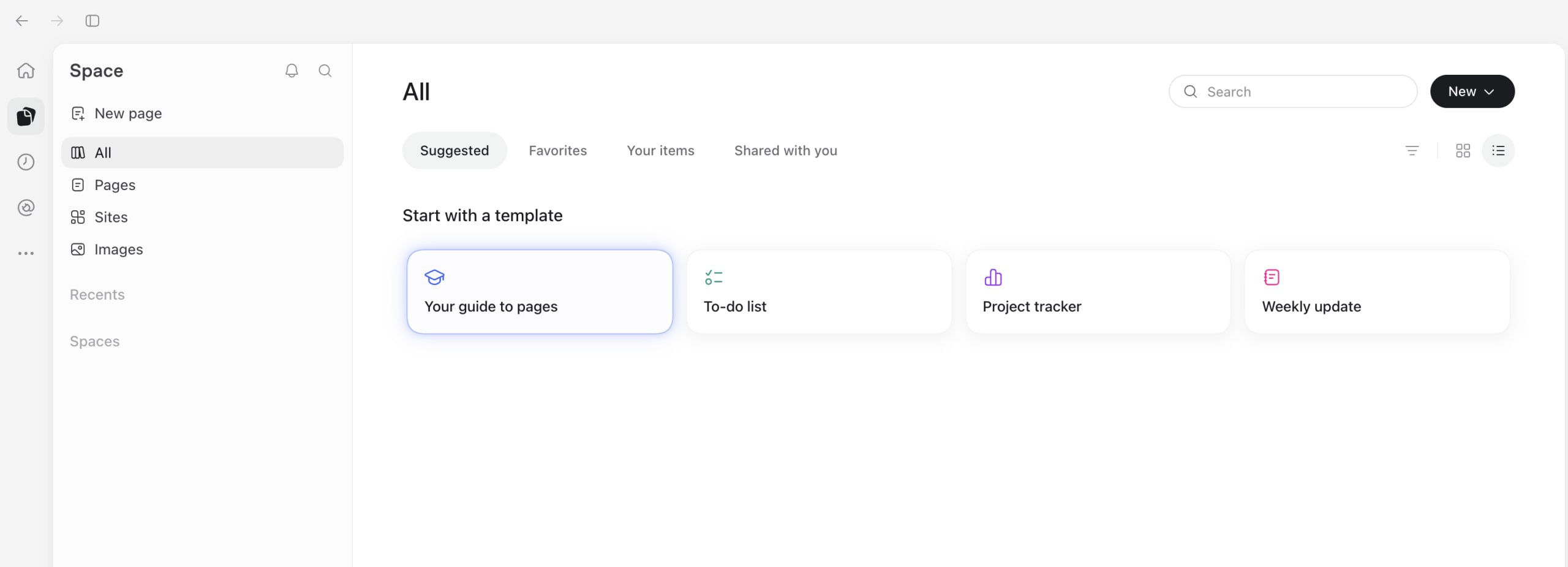This screenshot has height=567, width=1568.
Task: Open the To-do list template
Action: point(819,292)
